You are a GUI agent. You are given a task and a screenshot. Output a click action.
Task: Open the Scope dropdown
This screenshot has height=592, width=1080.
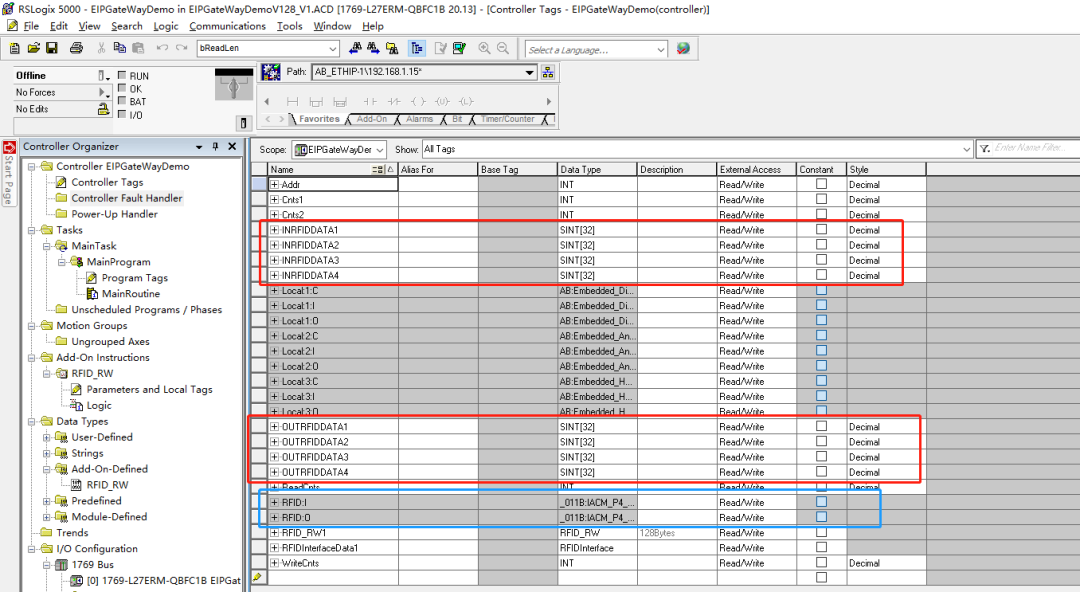380,150
